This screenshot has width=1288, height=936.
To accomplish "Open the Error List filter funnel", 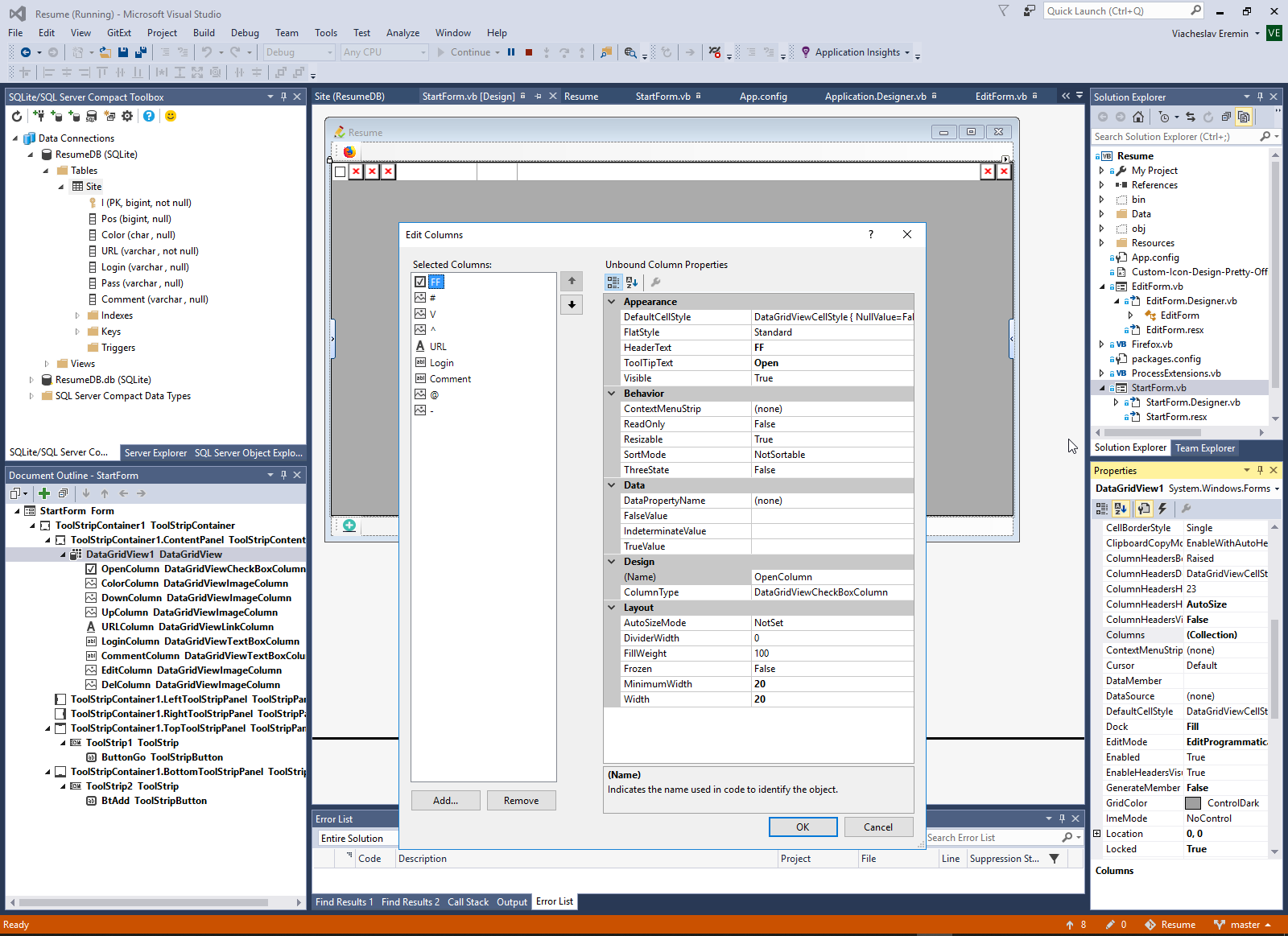I will (1054, 859).
